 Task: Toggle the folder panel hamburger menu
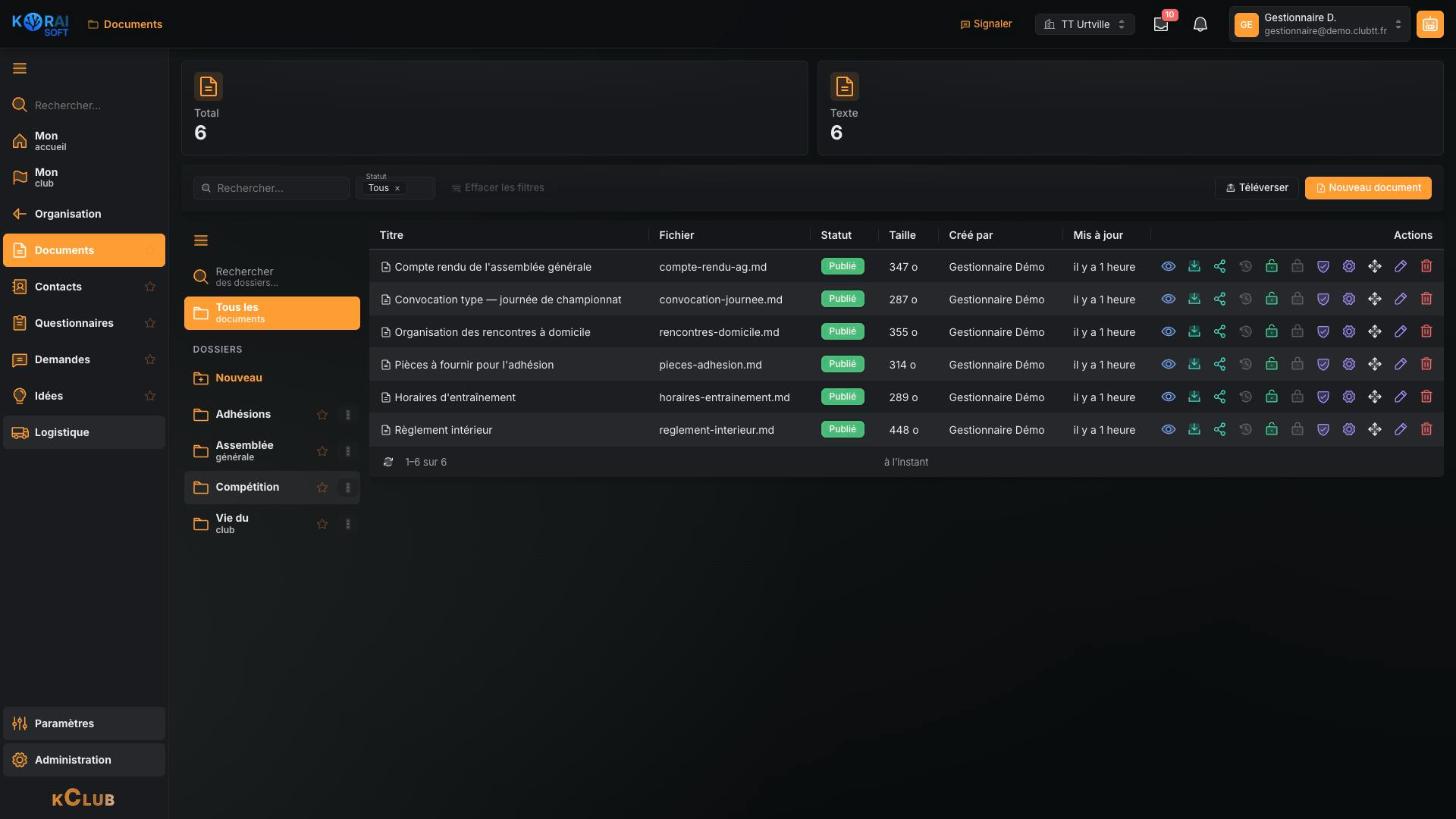[x=201, y=240]
